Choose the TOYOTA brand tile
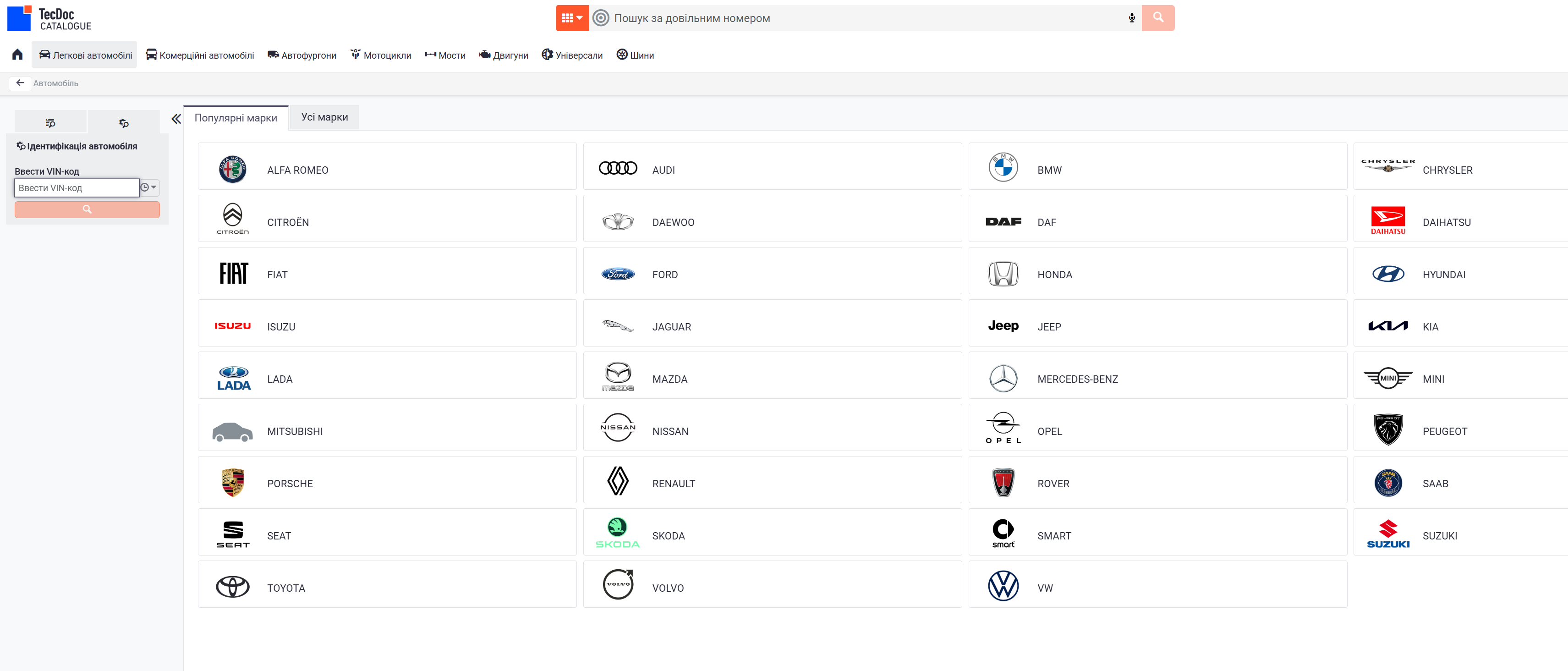 (x=387, y=584)
